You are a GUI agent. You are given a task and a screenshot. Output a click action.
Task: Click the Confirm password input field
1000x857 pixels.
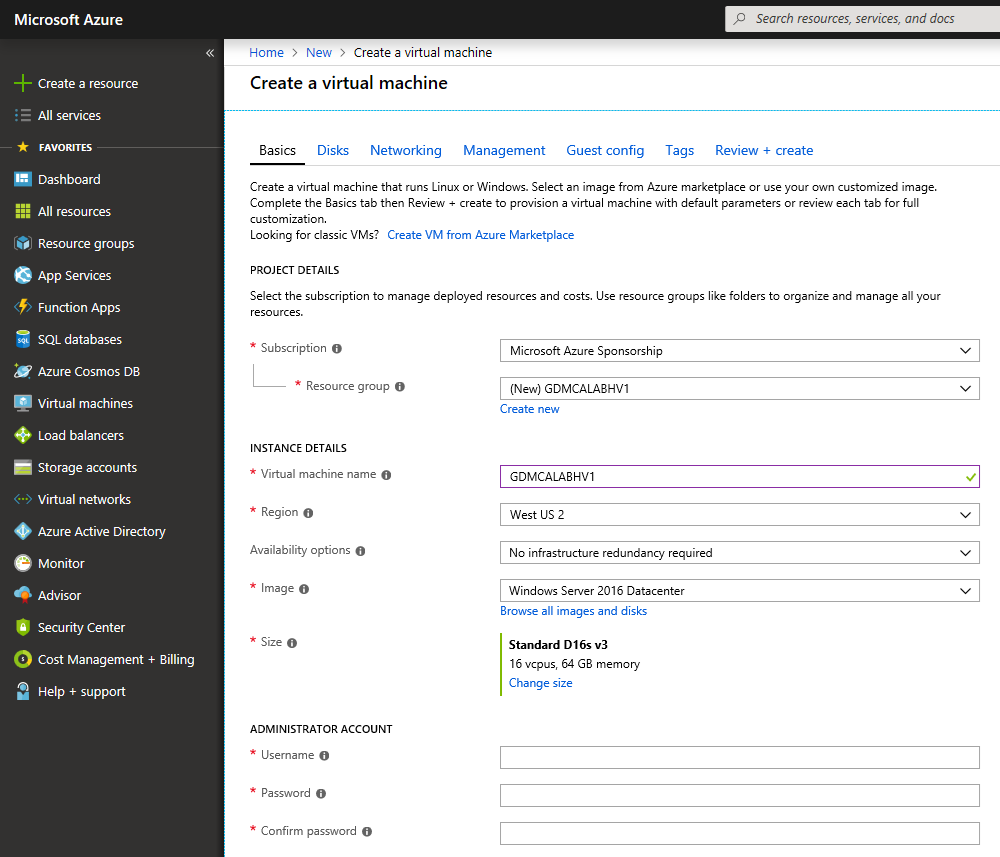click(x=740, y=833)
